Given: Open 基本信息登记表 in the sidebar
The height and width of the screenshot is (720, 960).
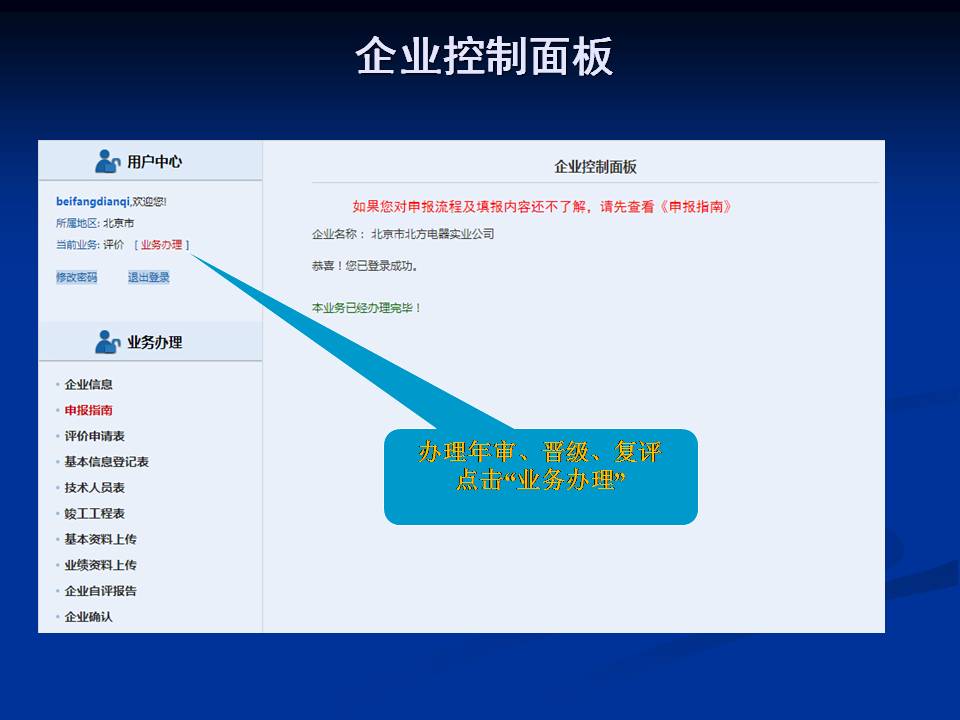Looking at the screenshot, I should click(107, 462).
